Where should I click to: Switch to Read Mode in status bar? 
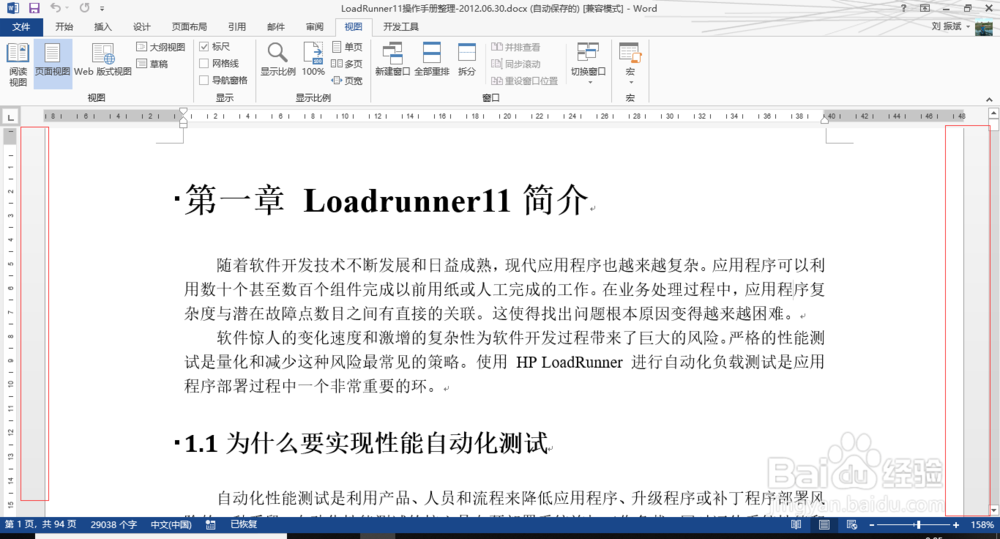coord(796,524)
